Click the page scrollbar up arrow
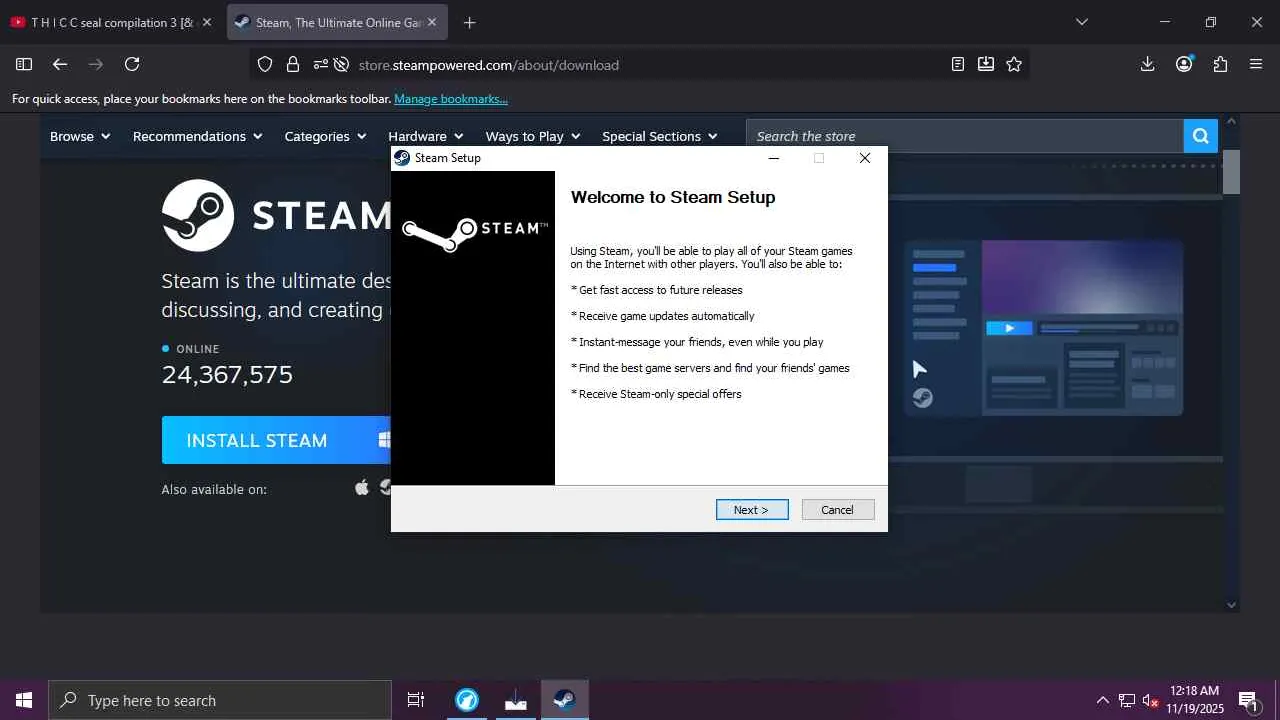Image resolution: width=1280 pixels, height=720 pixels. coord(1231,121)
